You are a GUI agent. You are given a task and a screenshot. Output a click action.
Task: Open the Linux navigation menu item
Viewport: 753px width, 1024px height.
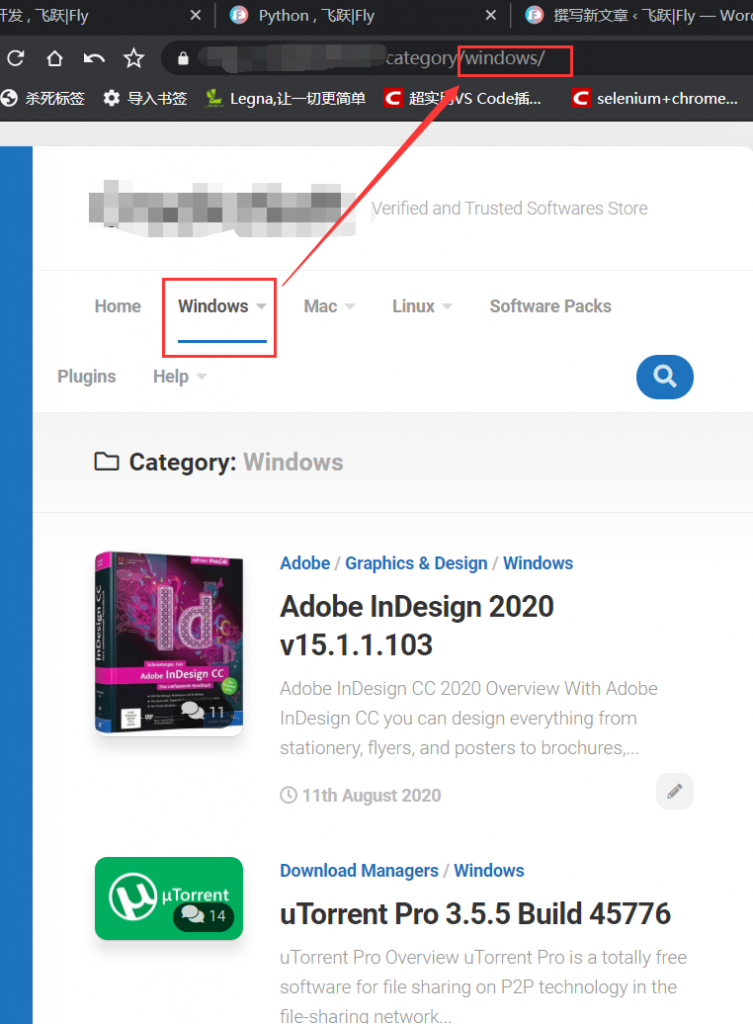coord(413,306)
